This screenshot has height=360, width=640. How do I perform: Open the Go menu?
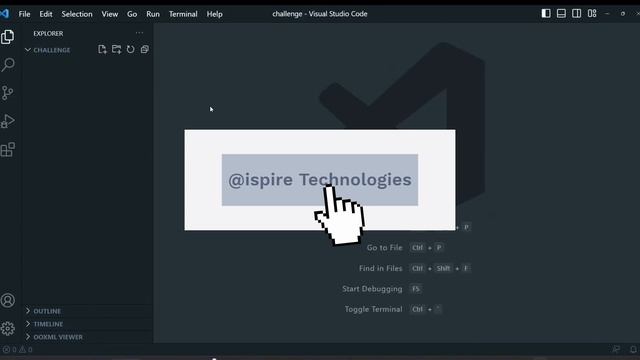[132, 14]
